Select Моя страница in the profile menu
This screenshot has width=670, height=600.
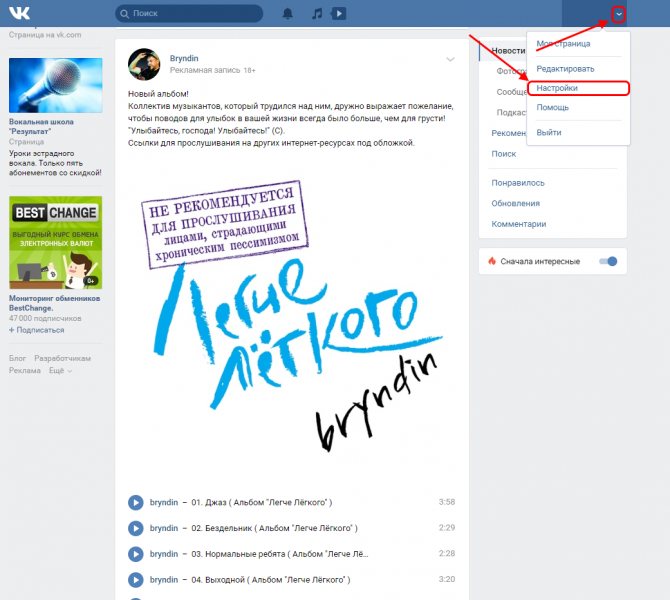(563, 44)
